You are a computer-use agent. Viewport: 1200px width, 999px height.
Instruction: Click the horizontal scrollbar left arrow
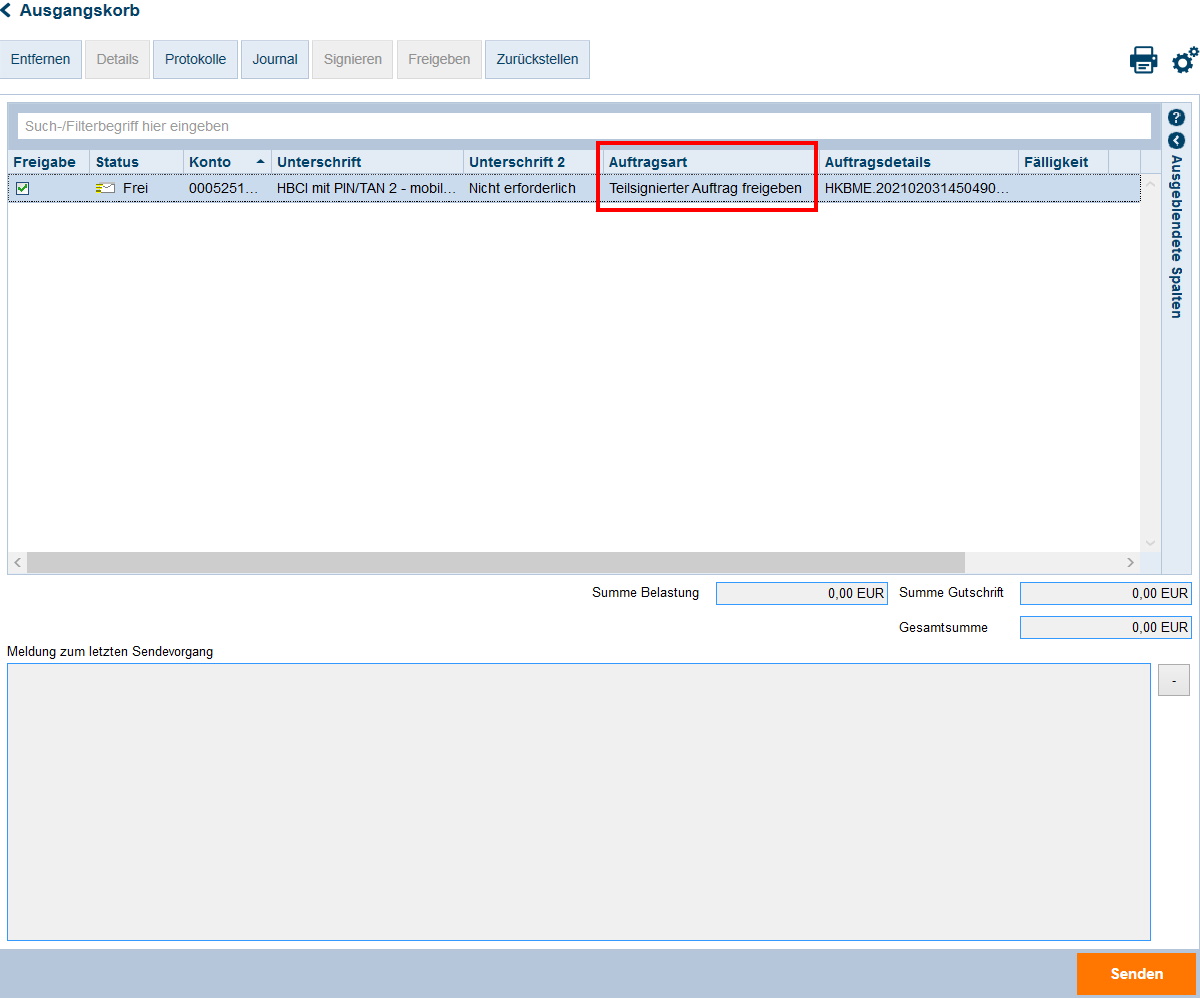(17, 563)
